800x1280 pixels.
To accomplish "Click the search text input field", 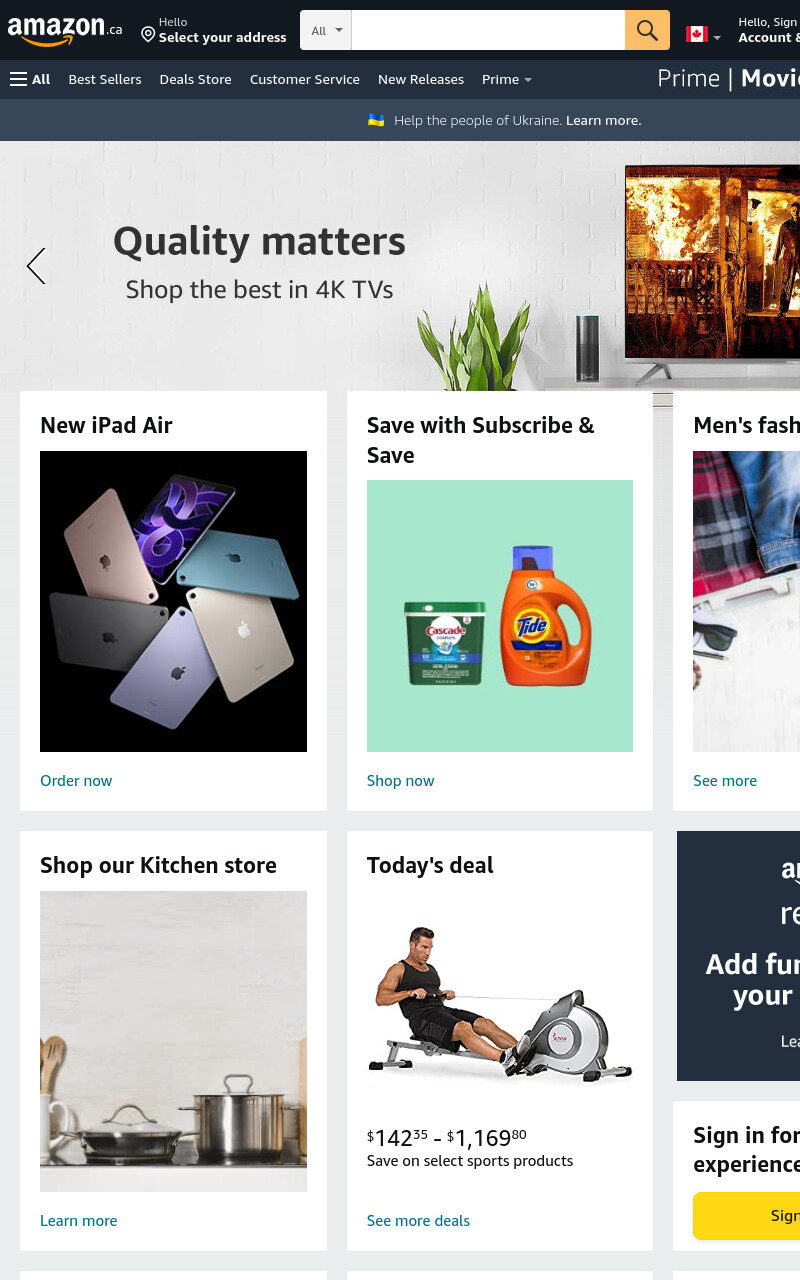I will click(488, 30).
